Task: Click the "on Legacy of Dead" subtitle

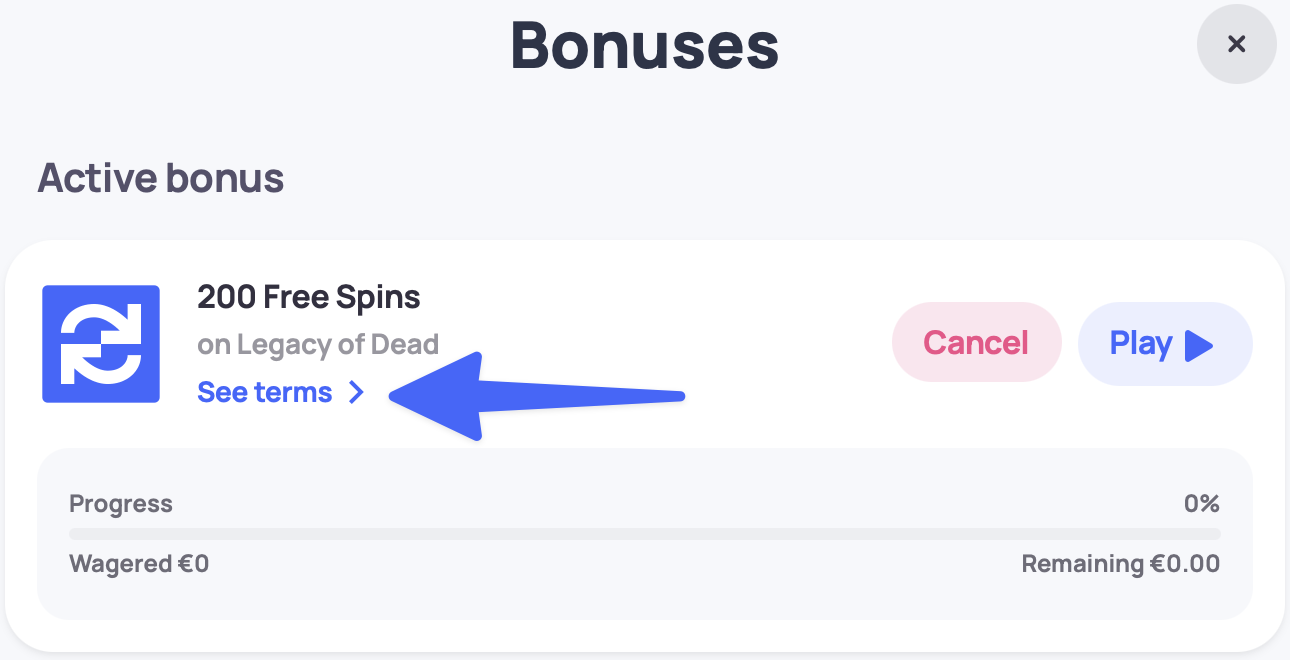Action: pos(318,345)
